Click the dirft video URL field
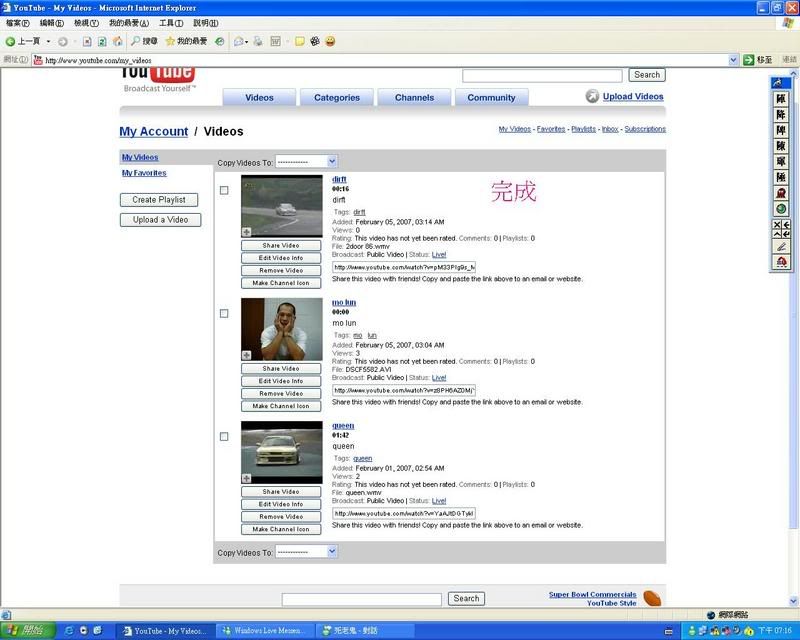Image resolution: width=800 pixels, height=640 pixels. click(404, 267)
